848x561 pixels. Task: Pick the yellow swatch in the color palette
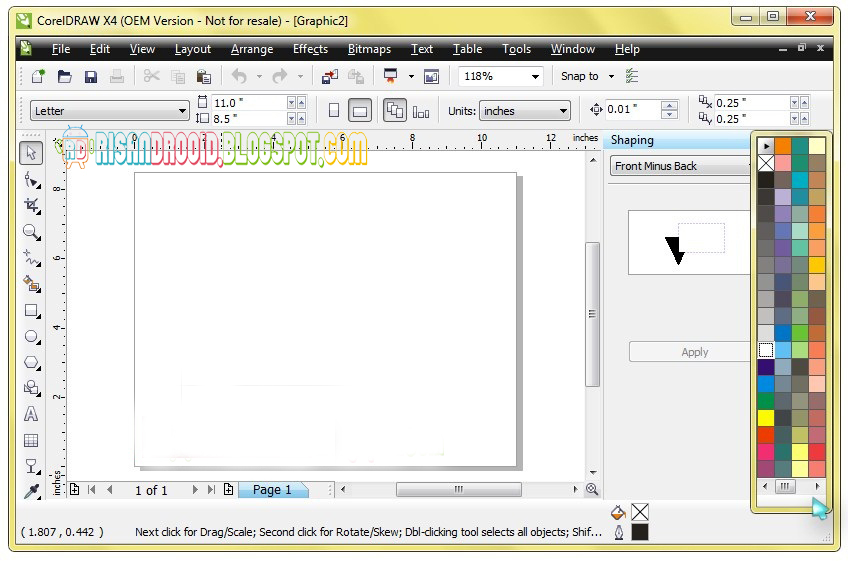pyautogui.click(x=766, y=418)
